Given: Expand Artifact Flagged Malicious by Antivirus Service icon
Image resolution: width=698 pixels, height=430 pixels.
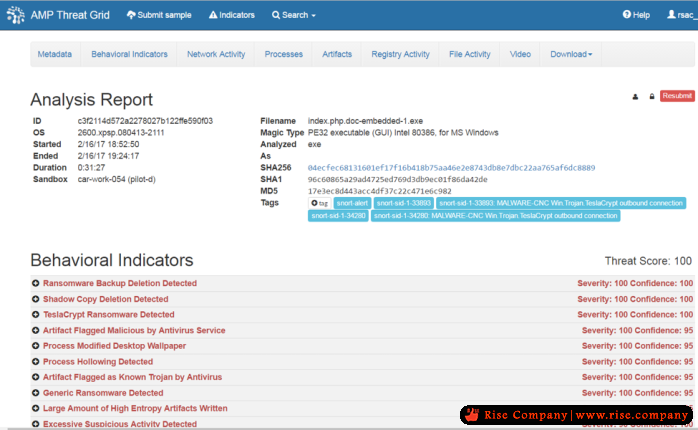Looking at the screenshot, I should coord(36,330).
